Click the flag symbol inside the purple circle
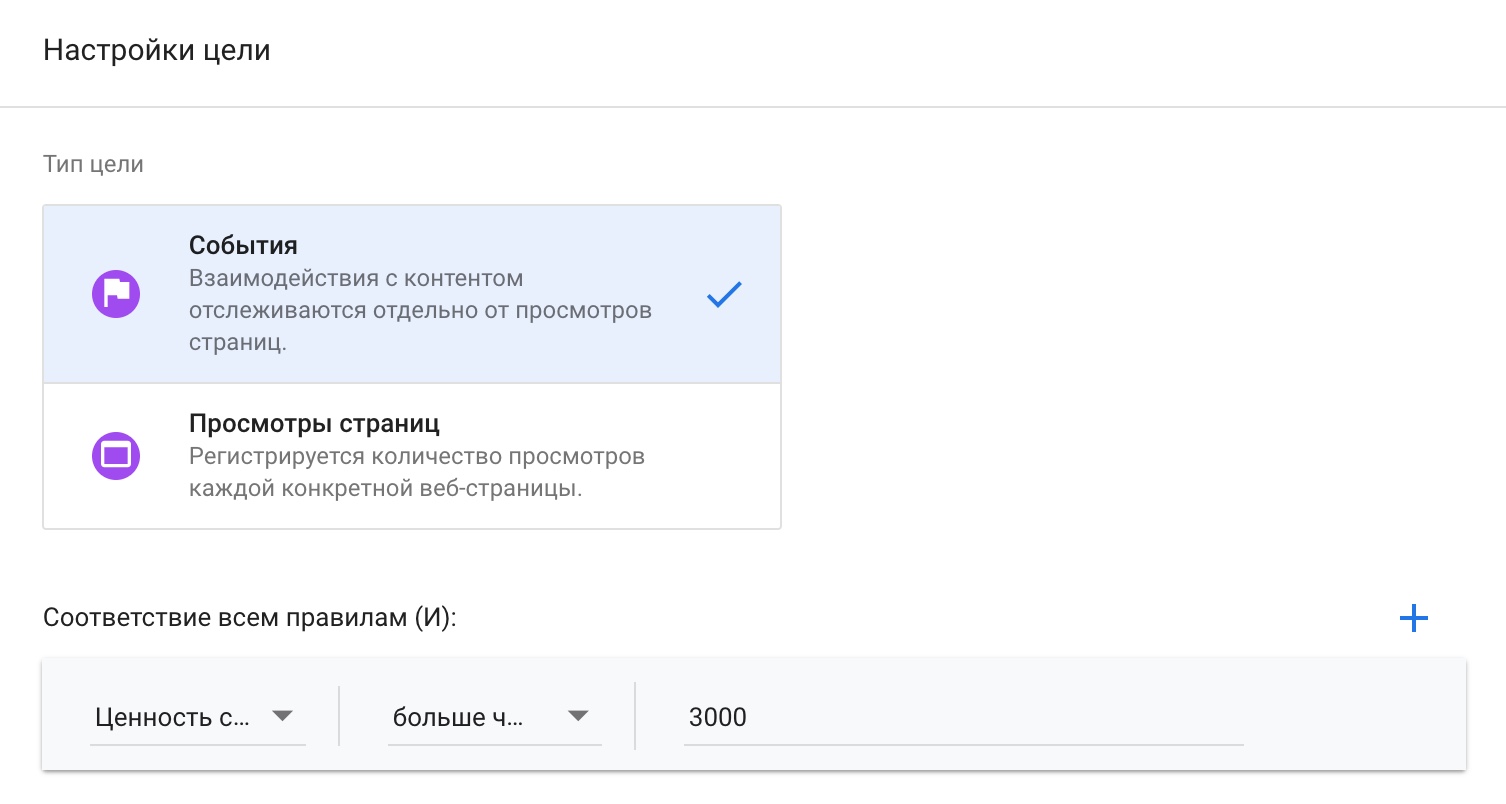Screen dimensions: 1506x804 116,293
